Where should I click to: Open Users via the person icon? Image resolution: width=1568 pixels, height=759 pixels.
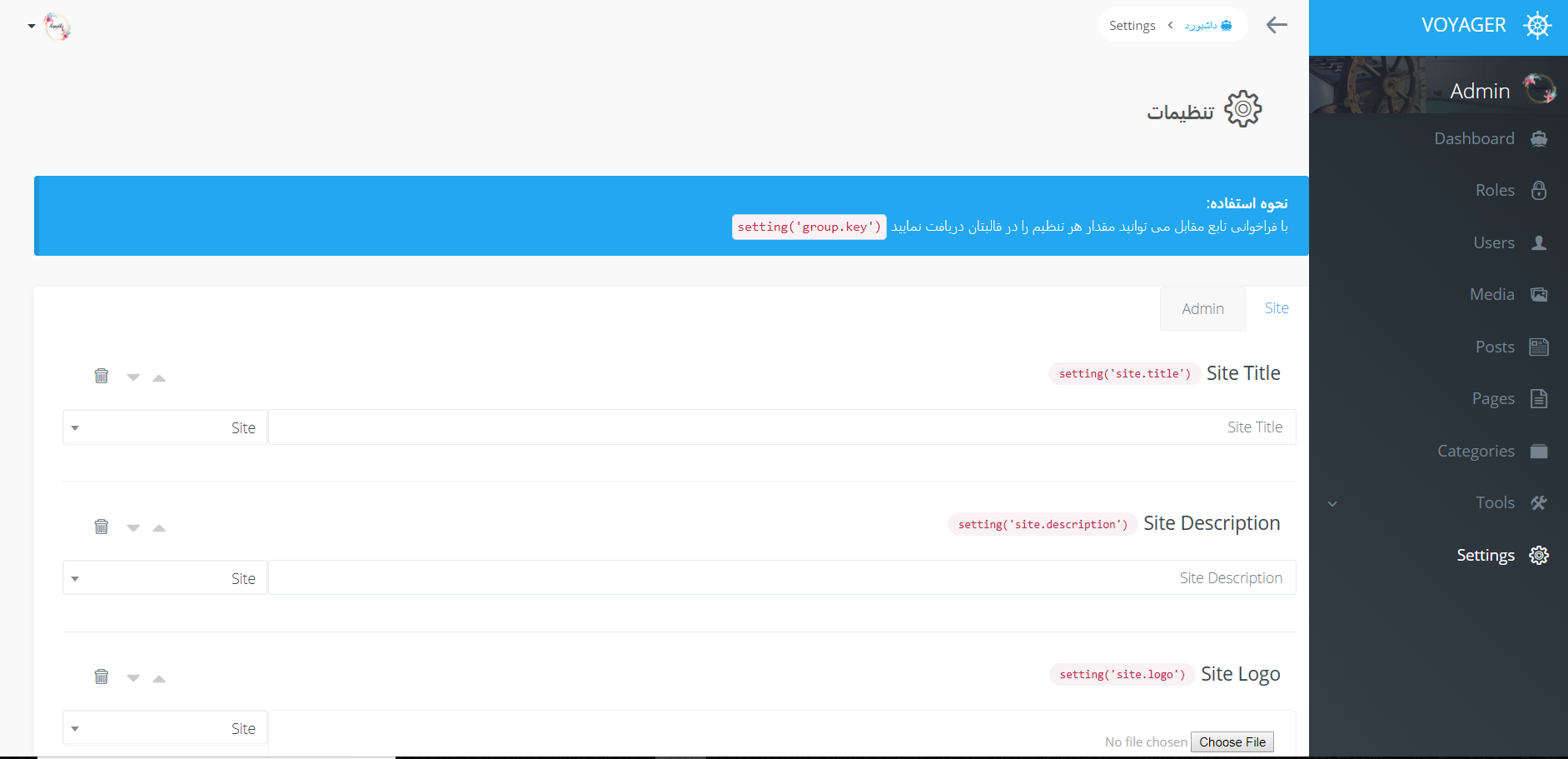coord(1540,242)
